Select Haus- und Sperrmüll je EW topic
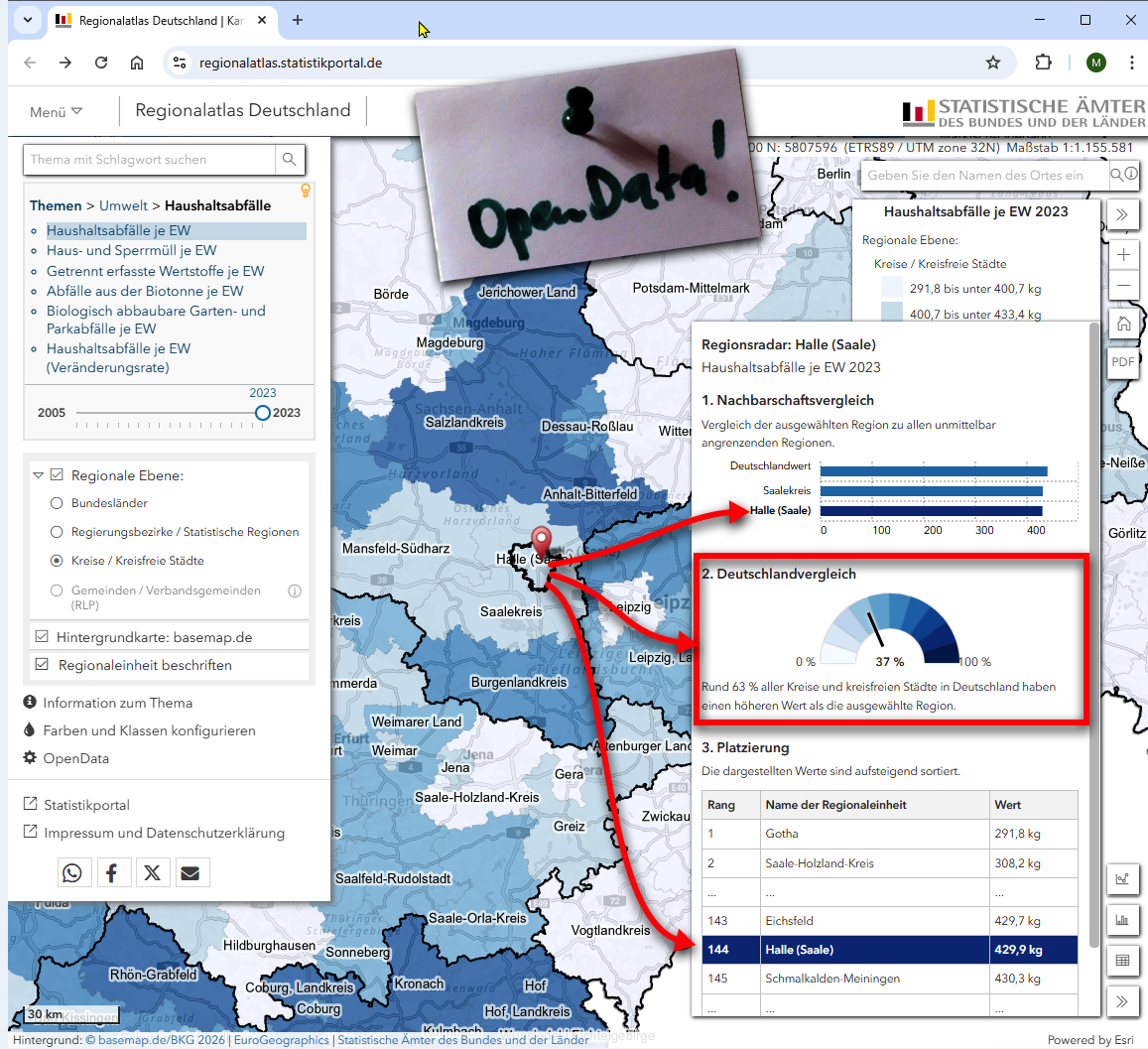Image resolution: width=1148 pixels, height=1049 pixels. (131, 251)
